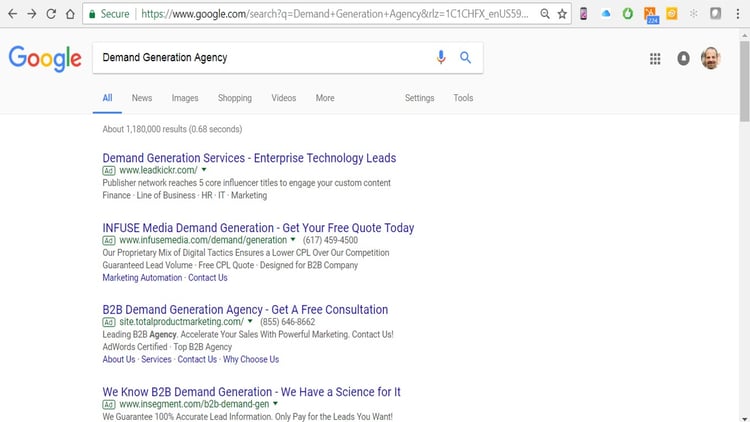Switch to the Images tab

185,98
